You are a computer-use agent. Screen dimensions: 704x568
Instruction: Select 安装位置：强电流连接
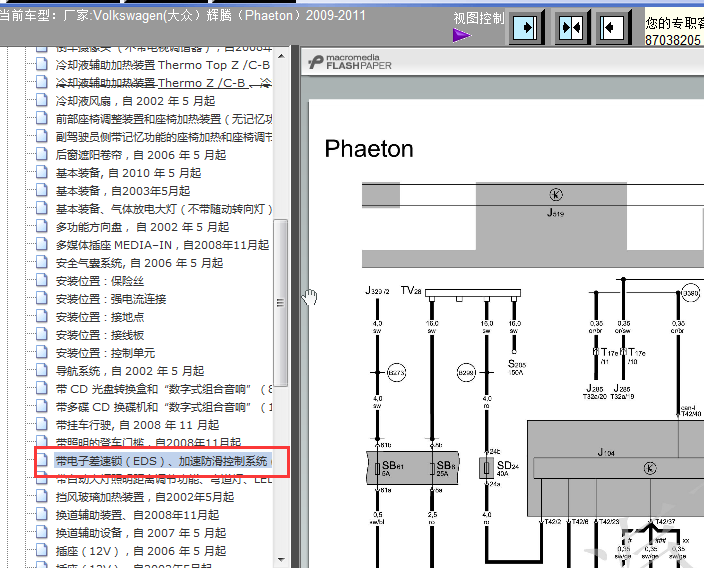[111, 299]
